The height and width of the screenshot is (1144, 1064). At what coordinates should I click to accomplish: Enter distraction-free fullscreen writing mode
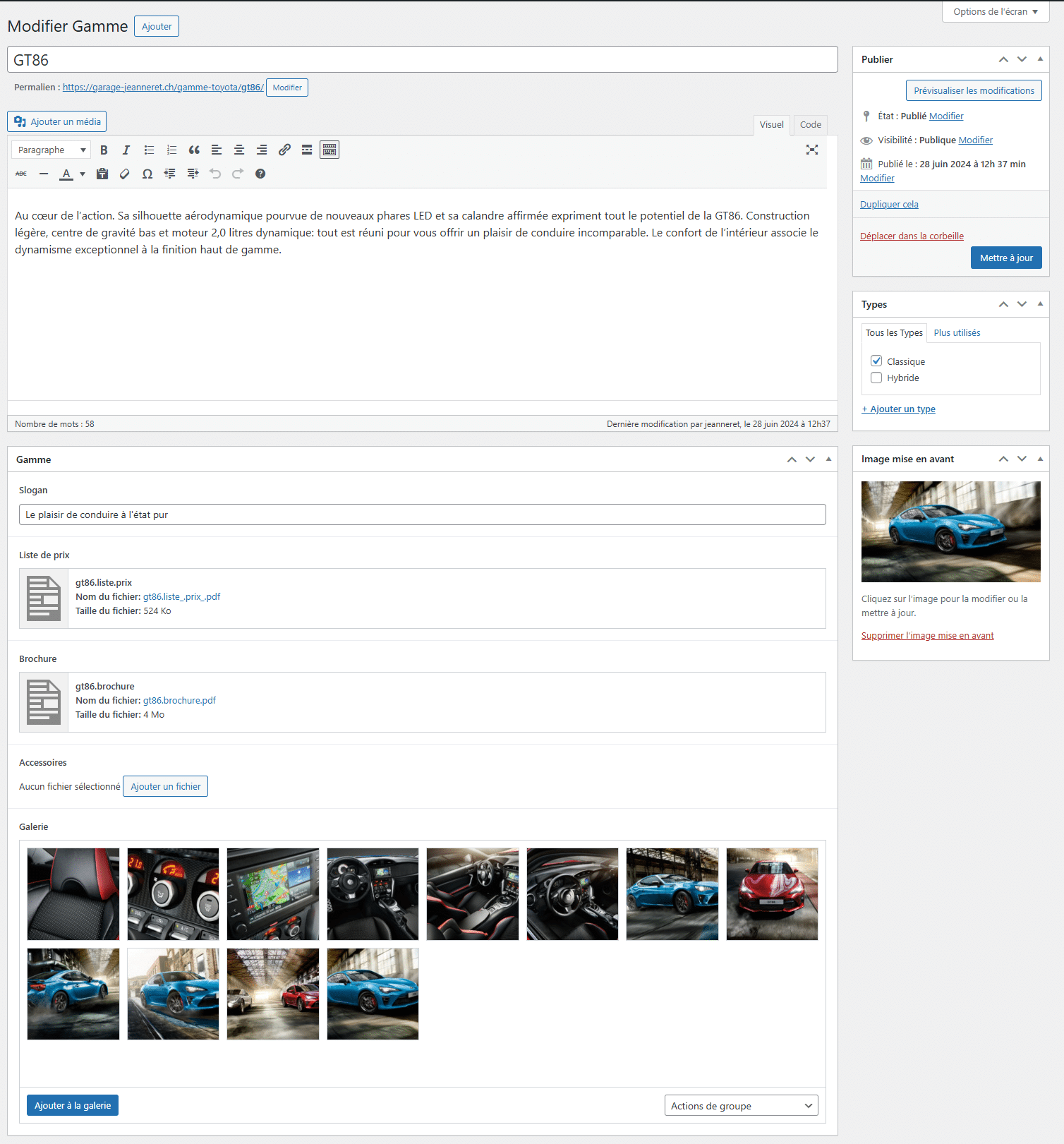812,150
